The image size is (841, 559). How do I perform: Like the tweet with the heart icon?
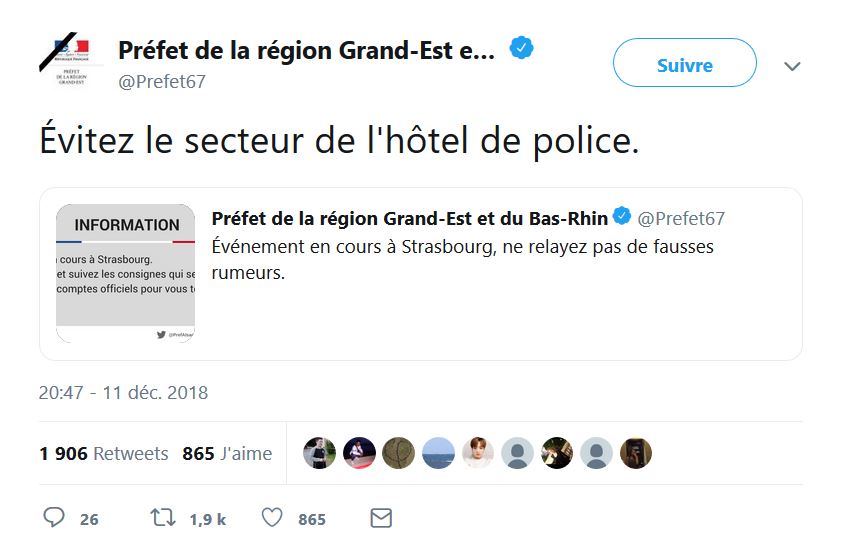click(272, 518)
